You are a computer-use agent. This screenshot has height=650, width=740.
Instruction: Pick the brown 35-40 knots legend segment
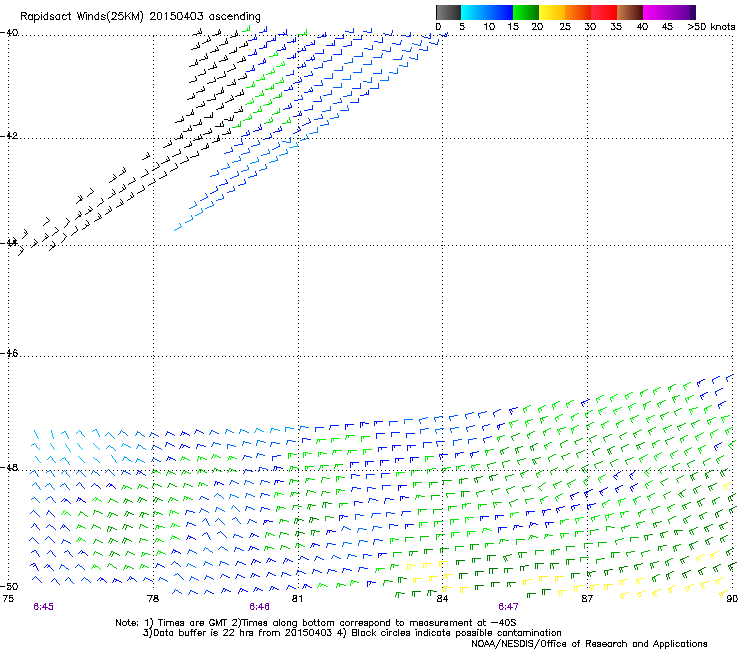pyautogui.click(x=630, y=12)
